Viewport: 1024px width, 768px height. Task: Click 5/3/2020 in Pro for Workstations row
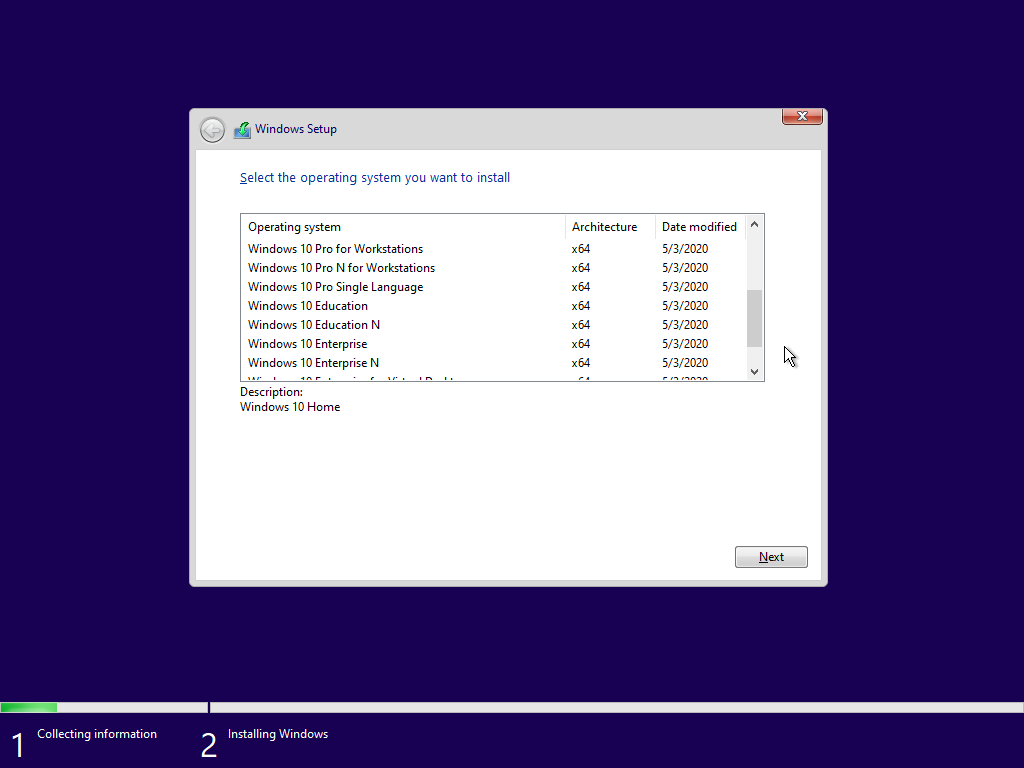(685, 249)
